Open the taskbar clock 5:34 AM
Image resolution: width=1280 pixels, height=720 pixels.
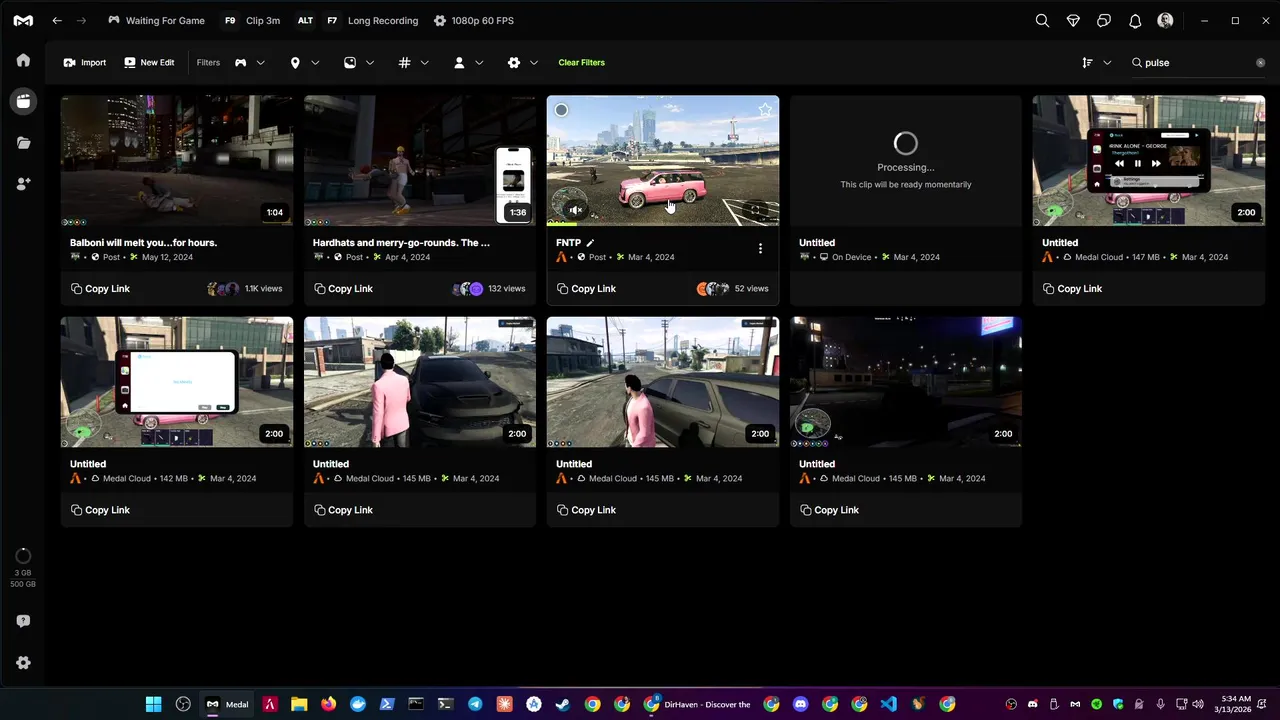1236,704
